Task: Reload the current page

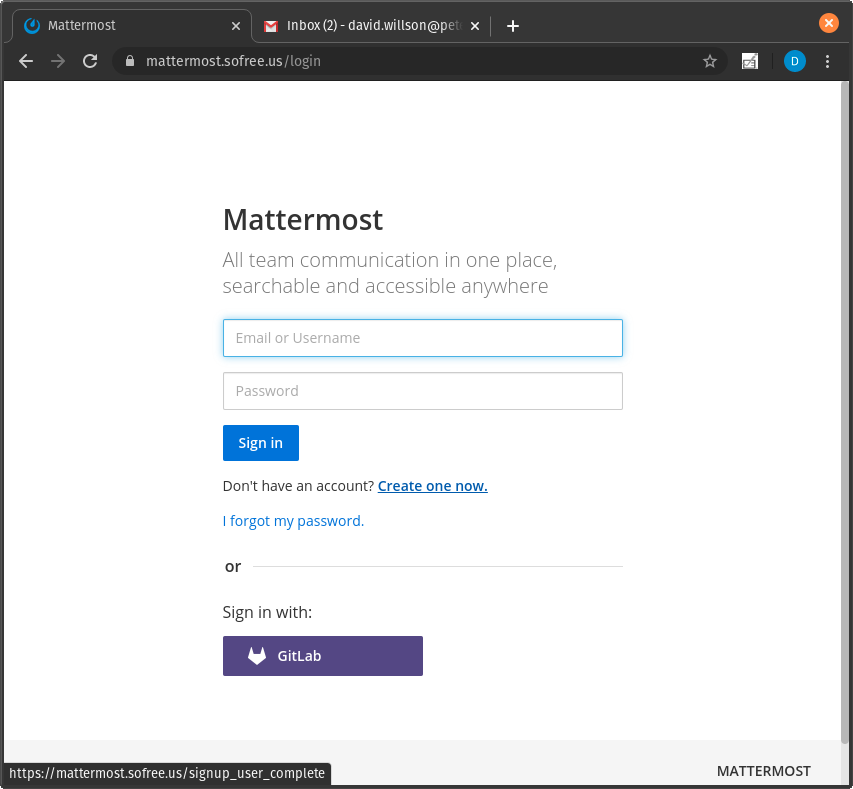Action: [x=90, y=61]
